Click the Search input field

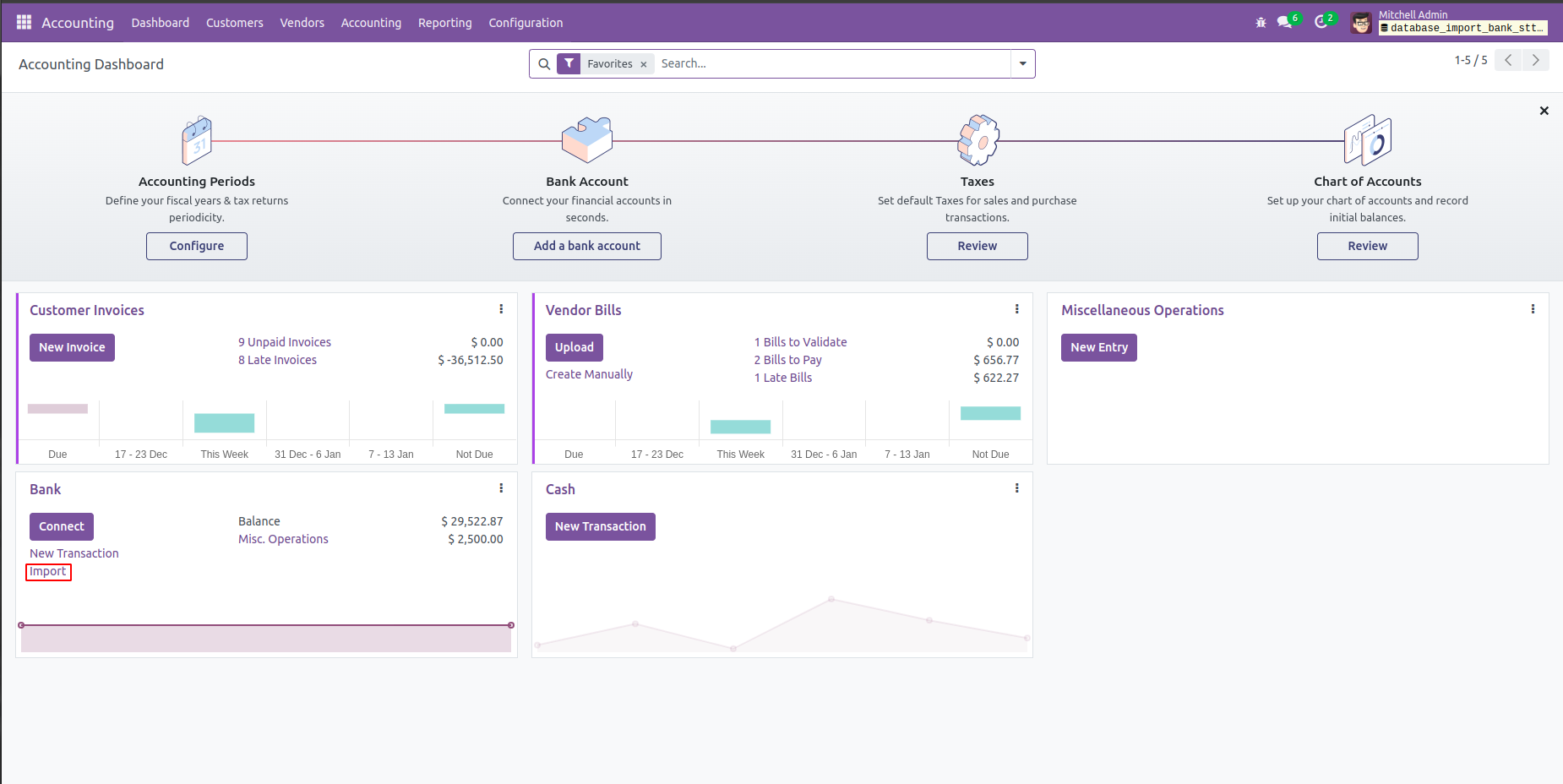coord(832,63)
